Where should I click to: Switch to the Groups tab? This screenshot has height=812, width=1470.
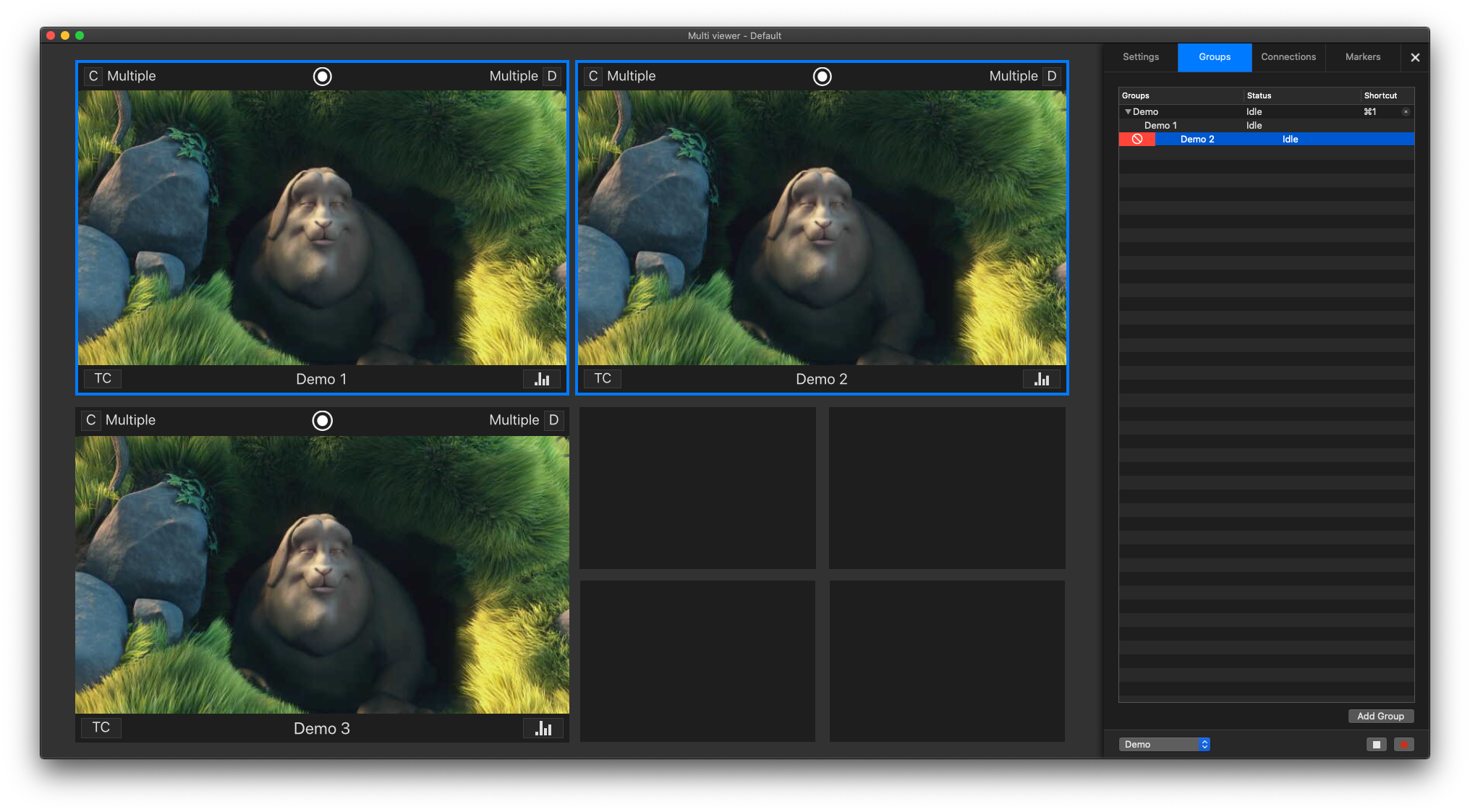pyautogui.click(x=1215, y=57)
